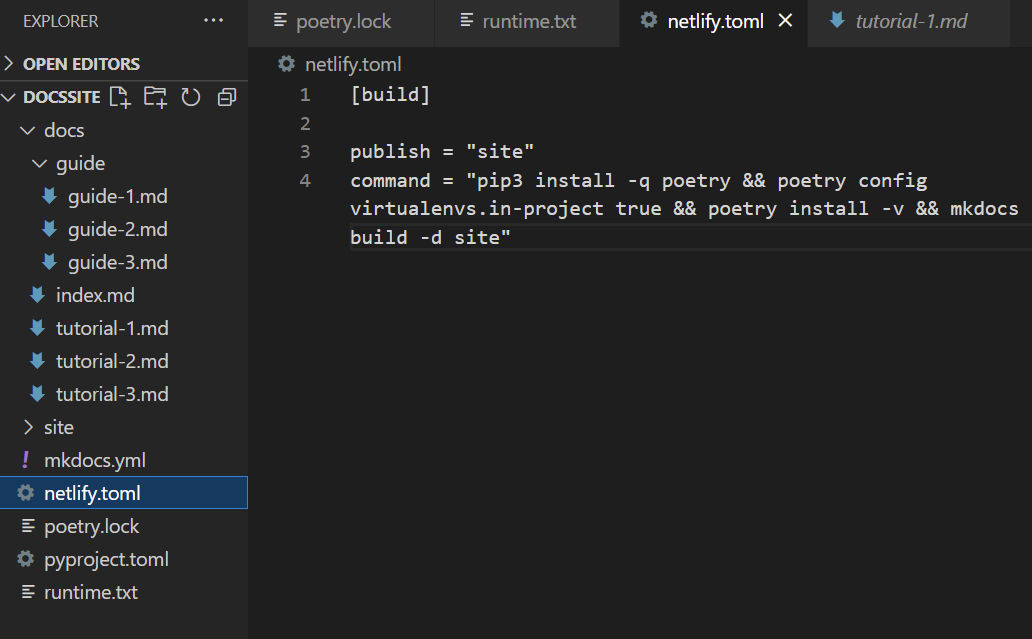Open index.md in the file tree

(x=95, y=295)
